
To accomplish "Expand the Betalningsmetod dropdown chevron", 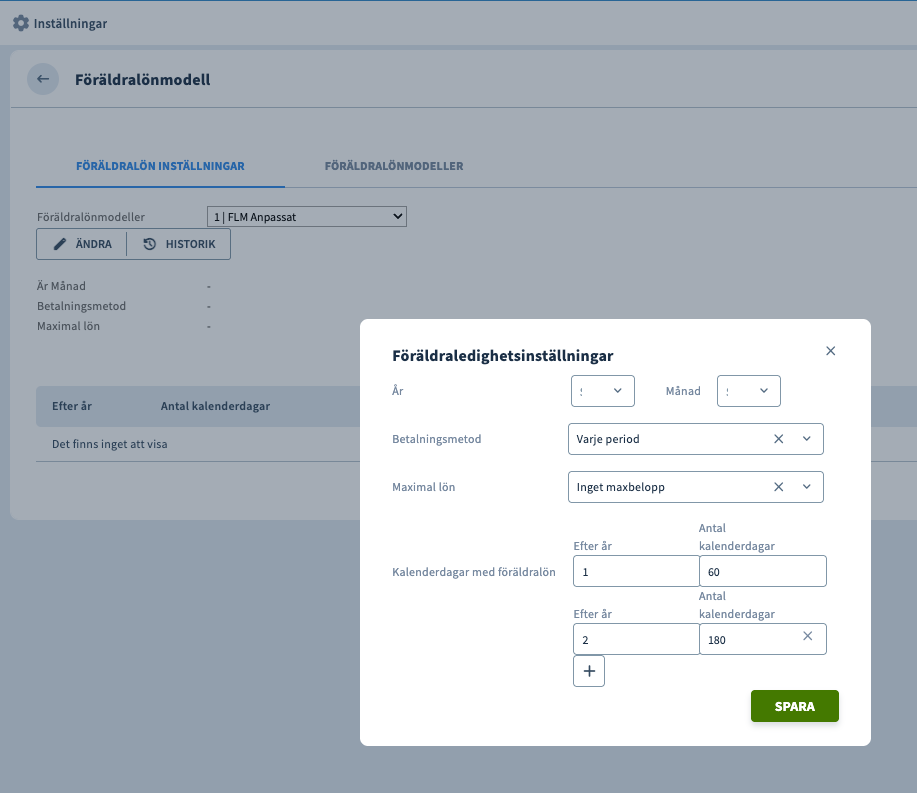I will tap(807, 439).
